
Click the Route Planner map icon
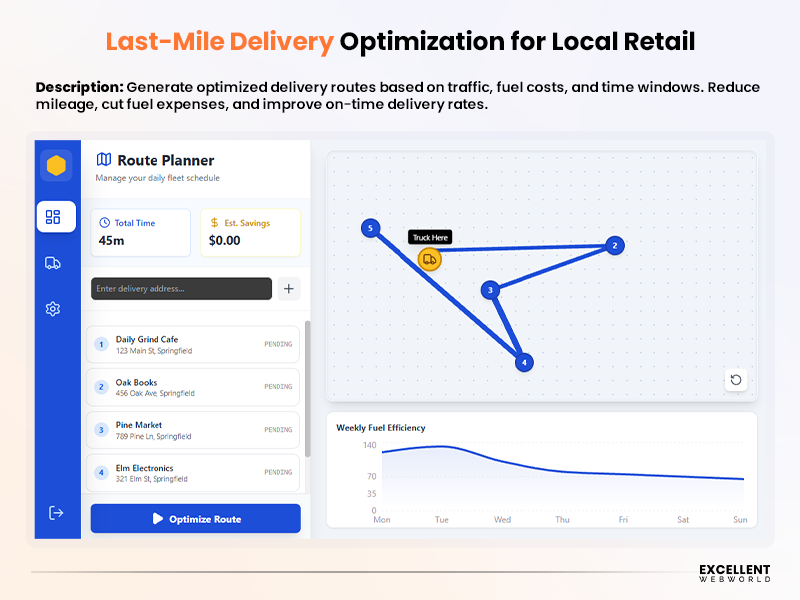(104, 160)
